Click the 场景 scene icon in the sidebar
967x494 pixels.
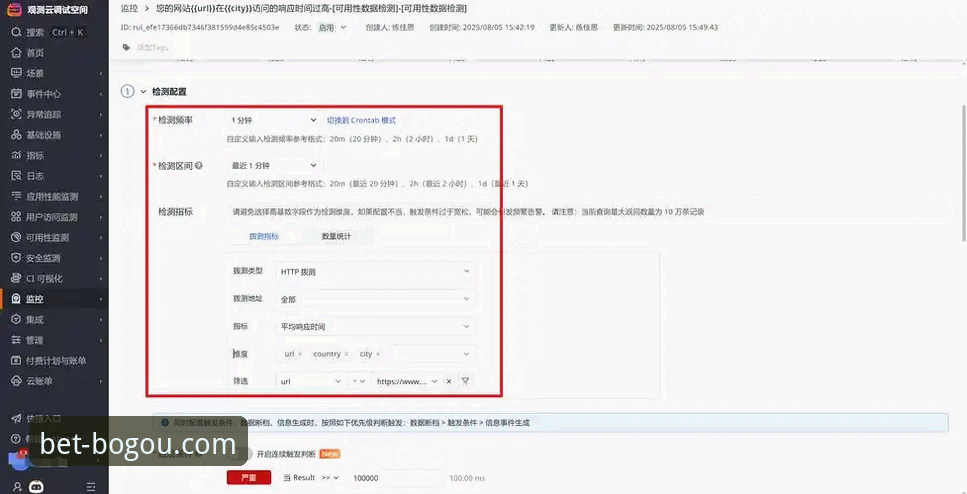(17, 73)
